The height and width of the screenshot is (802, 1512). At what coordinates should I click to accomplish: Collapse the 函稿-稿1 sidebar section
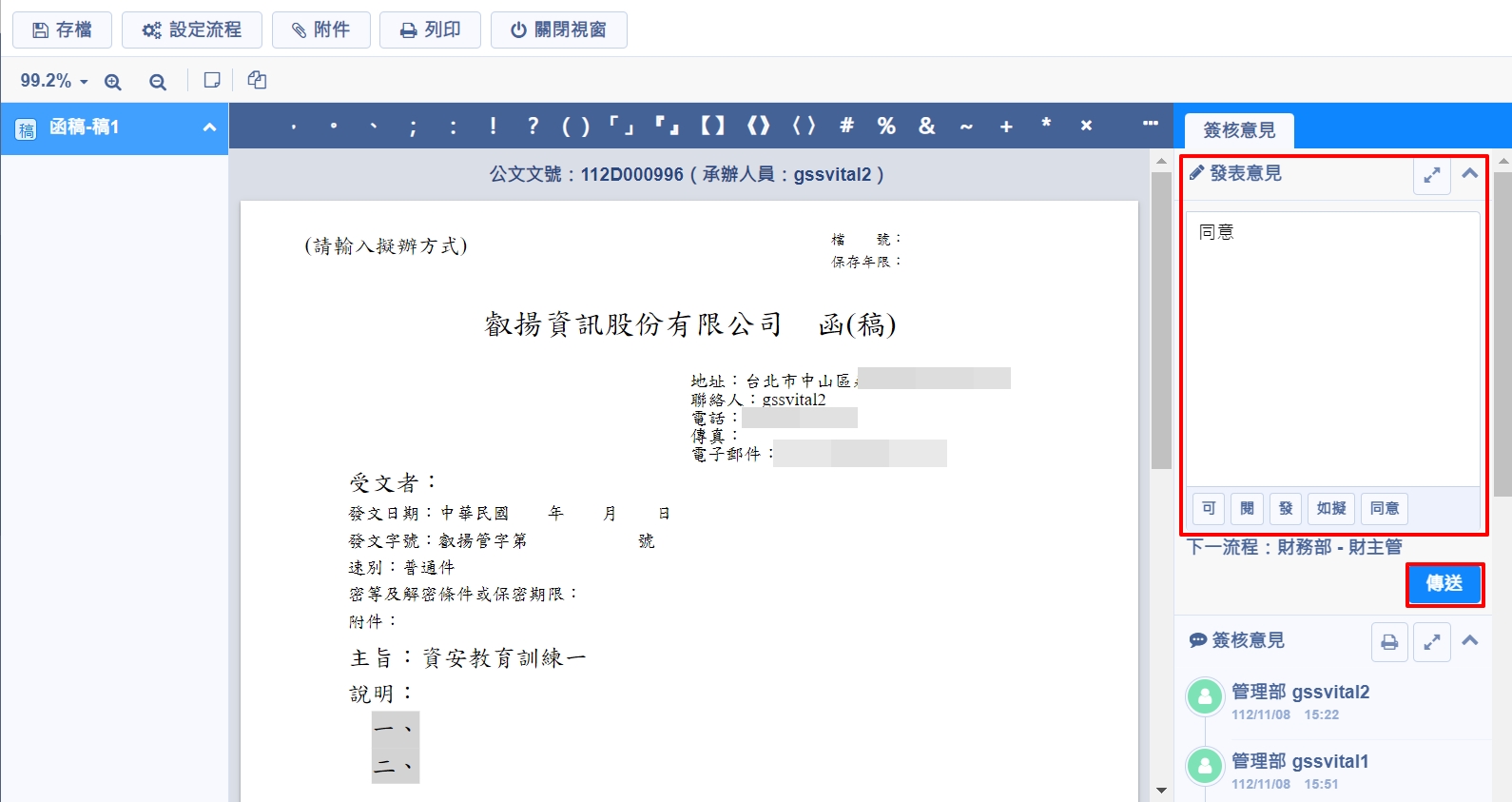[209, 127]
